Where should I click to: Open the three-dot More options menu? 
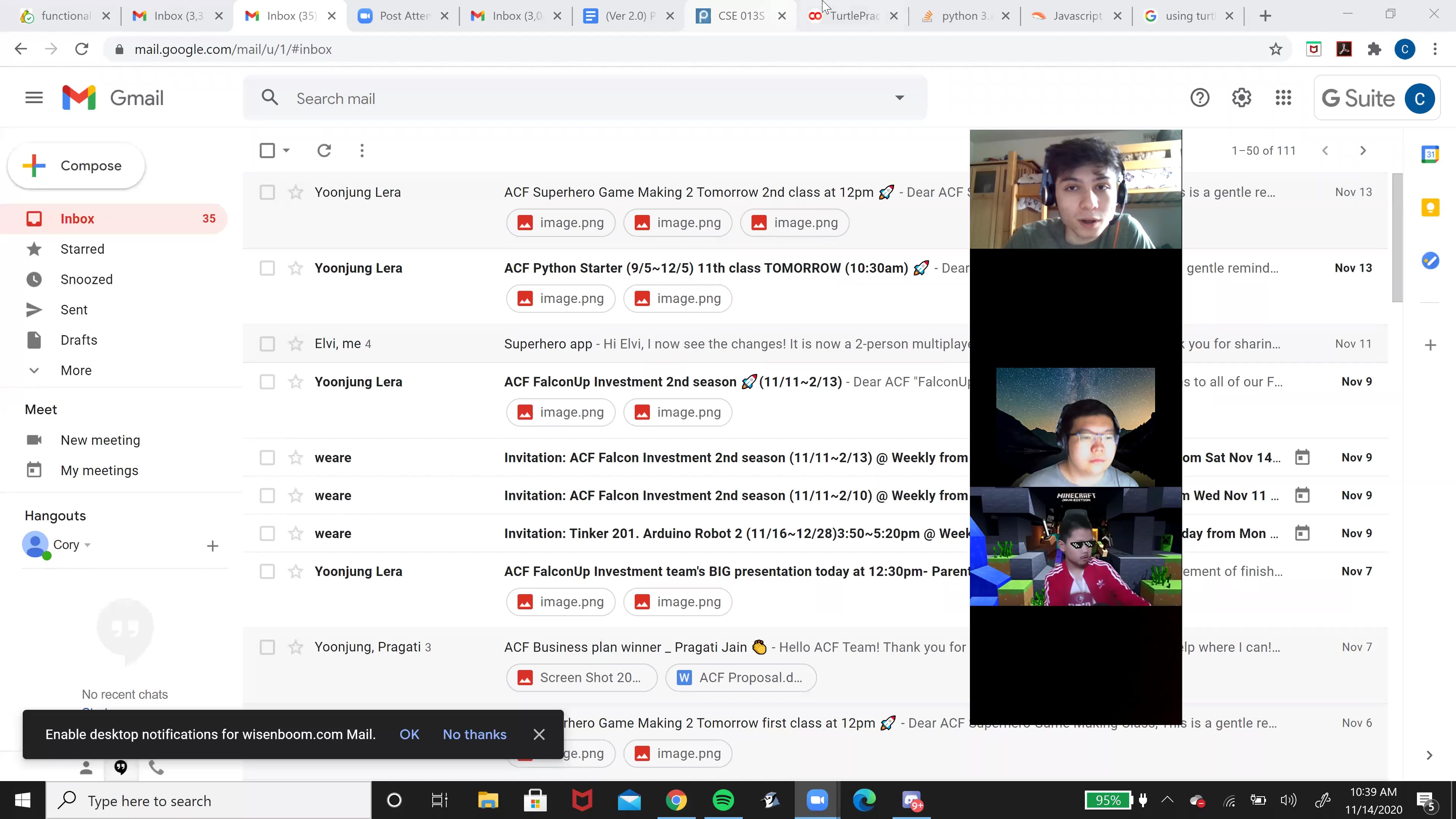pyautogui.click(x=362, y=151)
